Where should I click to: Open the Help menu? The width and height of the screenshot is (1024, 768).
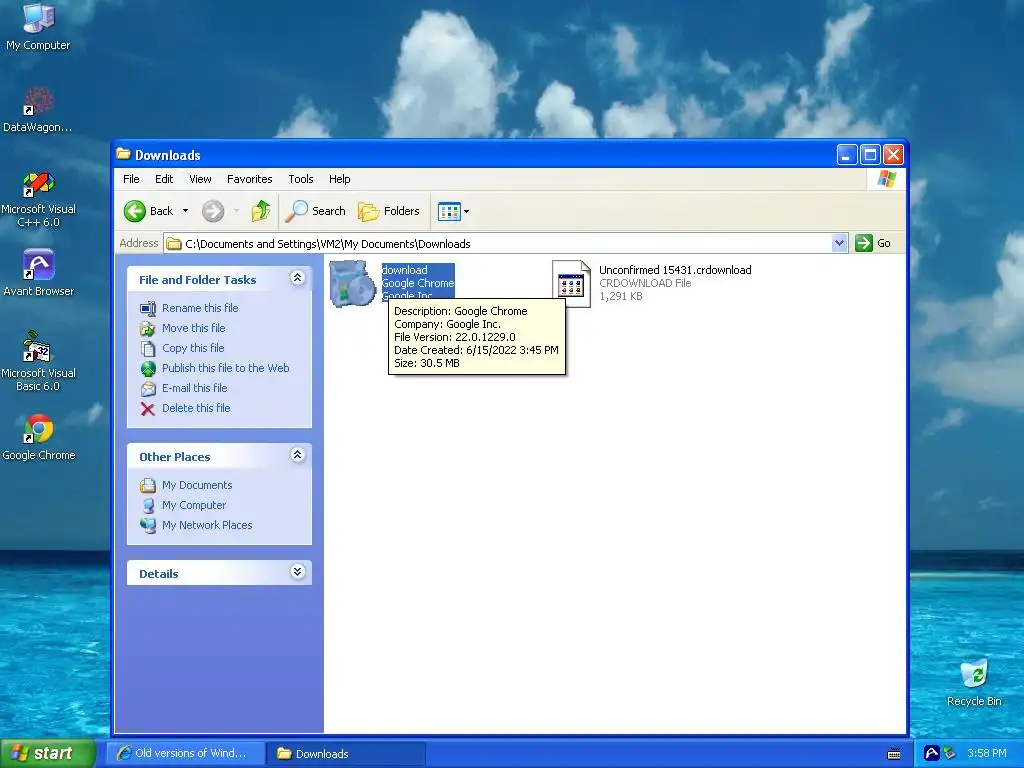[x=339, y=179]
